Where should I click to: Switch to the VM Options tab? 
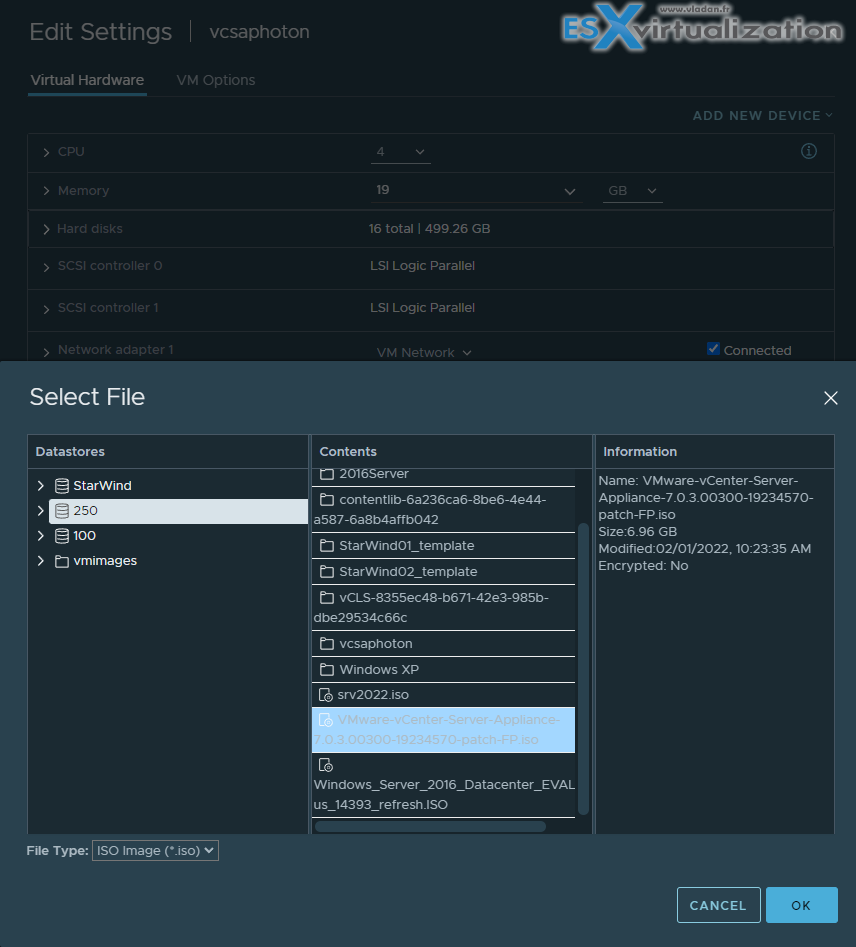click(x=216, y=80)
